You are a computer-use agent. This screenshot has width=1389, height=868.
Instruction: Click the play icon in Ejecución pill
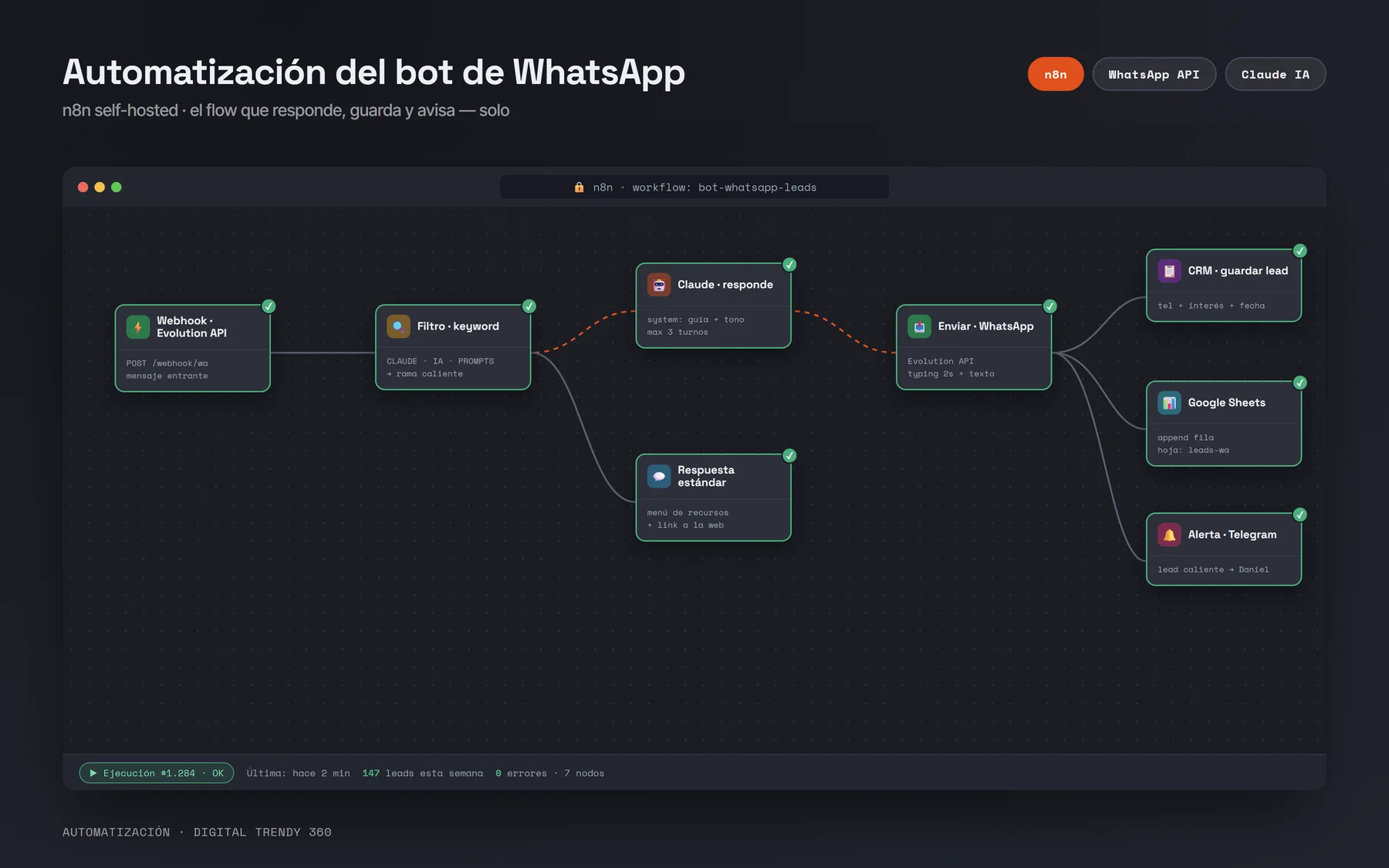coord(93,773)
